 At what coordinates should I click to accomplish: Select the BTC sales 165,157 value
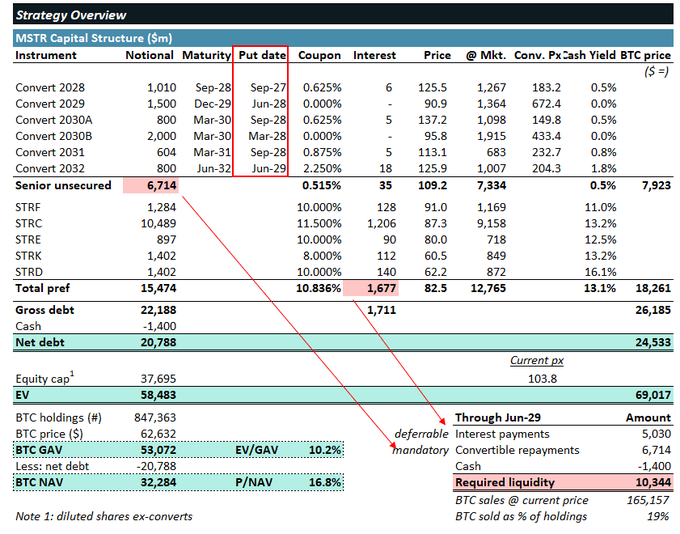click(648, 500)
